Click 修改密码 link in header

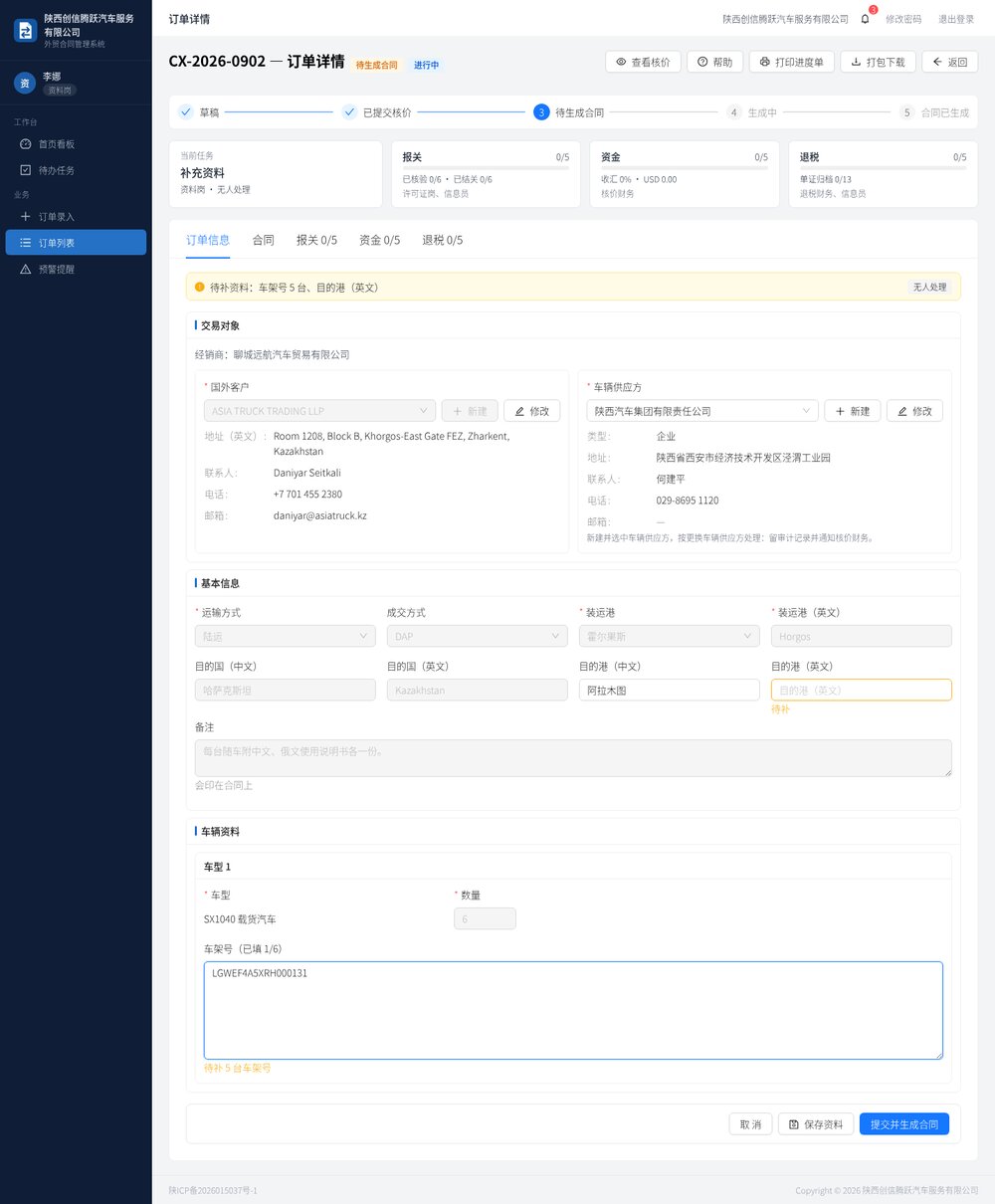pos(903,19)
